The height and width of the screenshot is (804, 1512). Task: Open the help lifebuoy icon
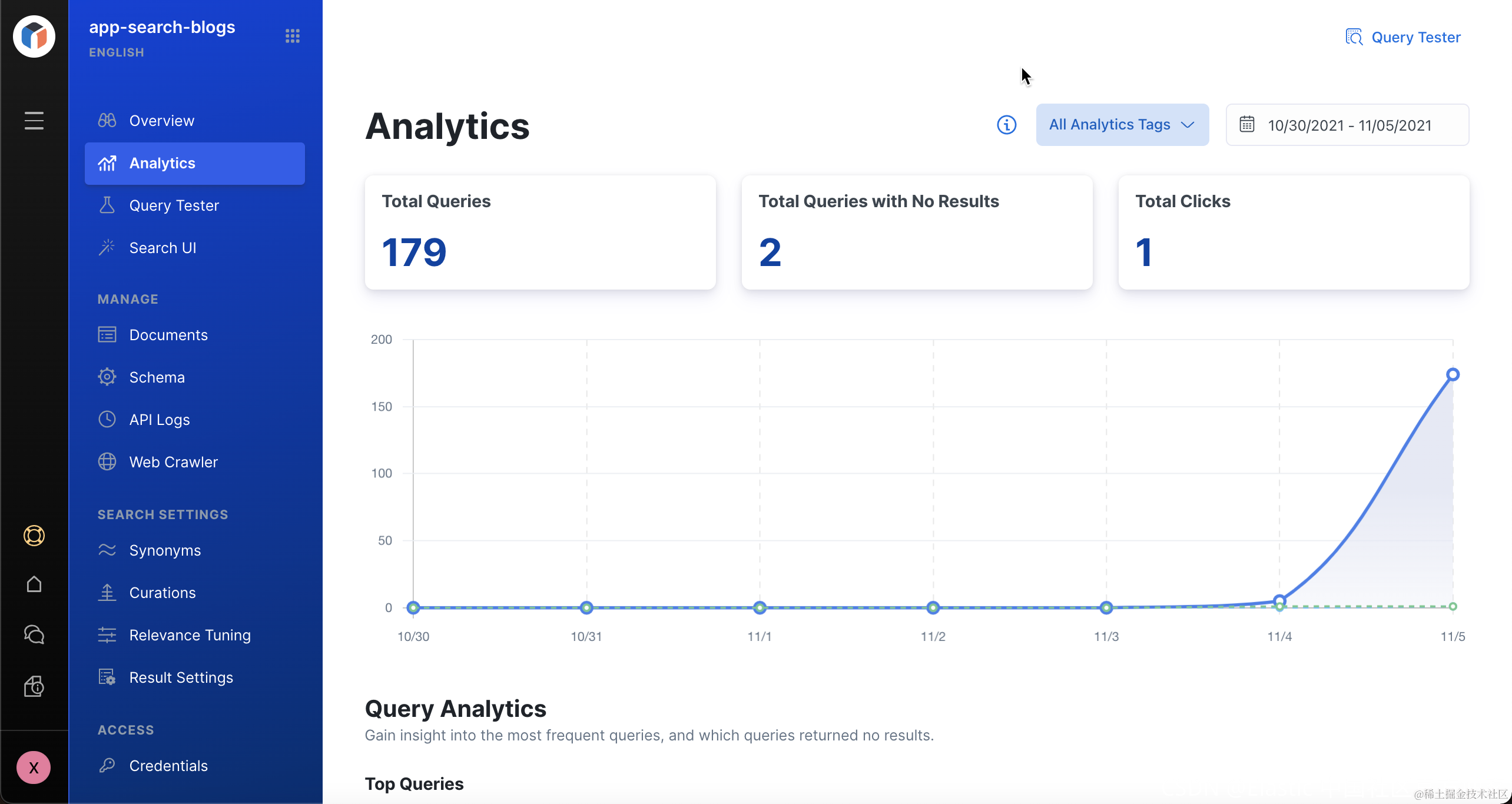(x=34, y=536)
